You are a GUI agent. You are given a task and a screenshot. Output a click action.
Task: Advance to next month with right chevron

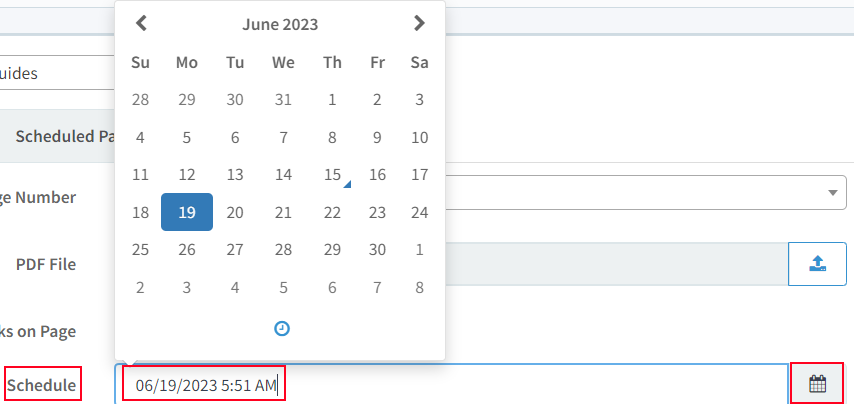point(419,23)
